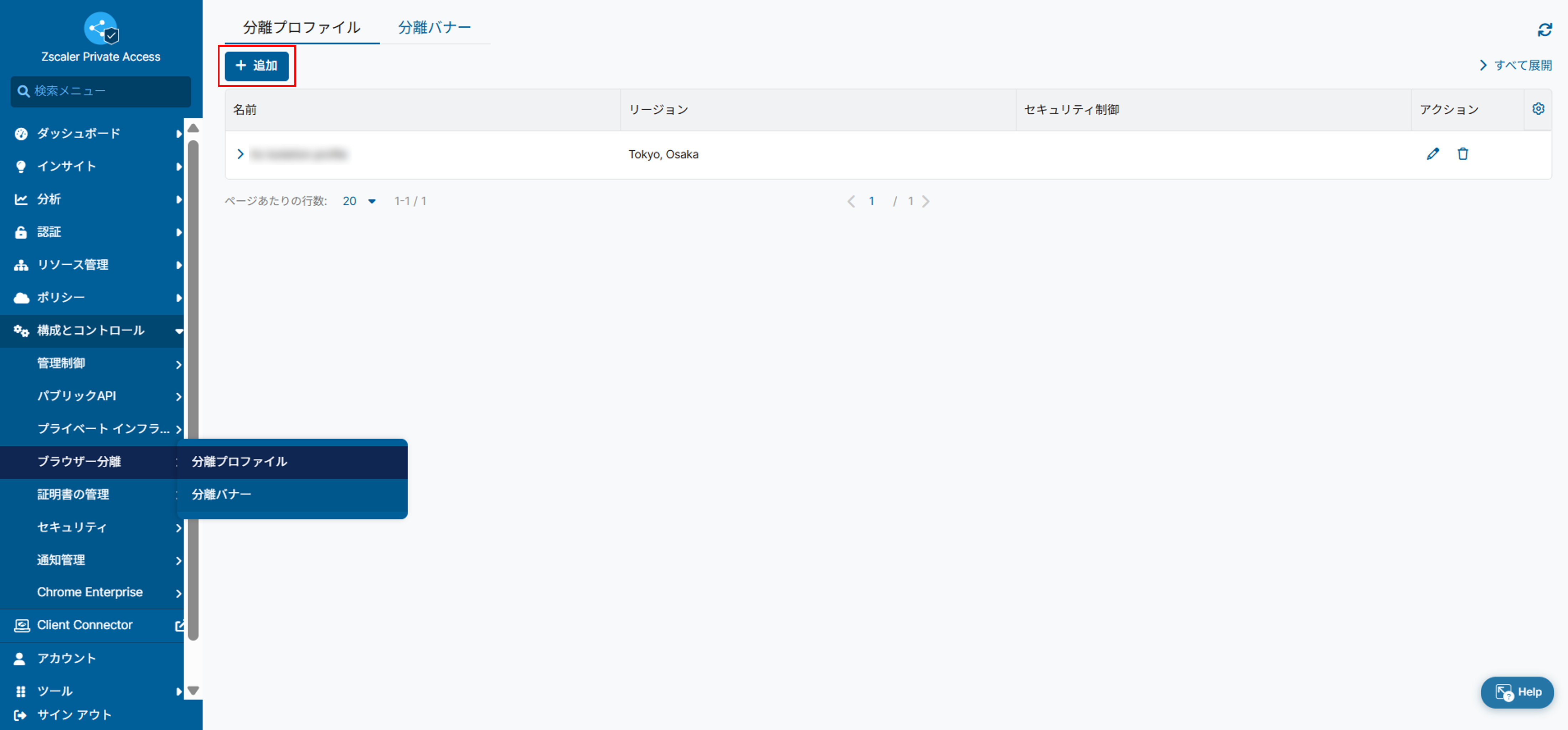Open the table column settings gear icon
Image resolution: width=1568 pixels, height=730 pixels.
click(1538, 109)
